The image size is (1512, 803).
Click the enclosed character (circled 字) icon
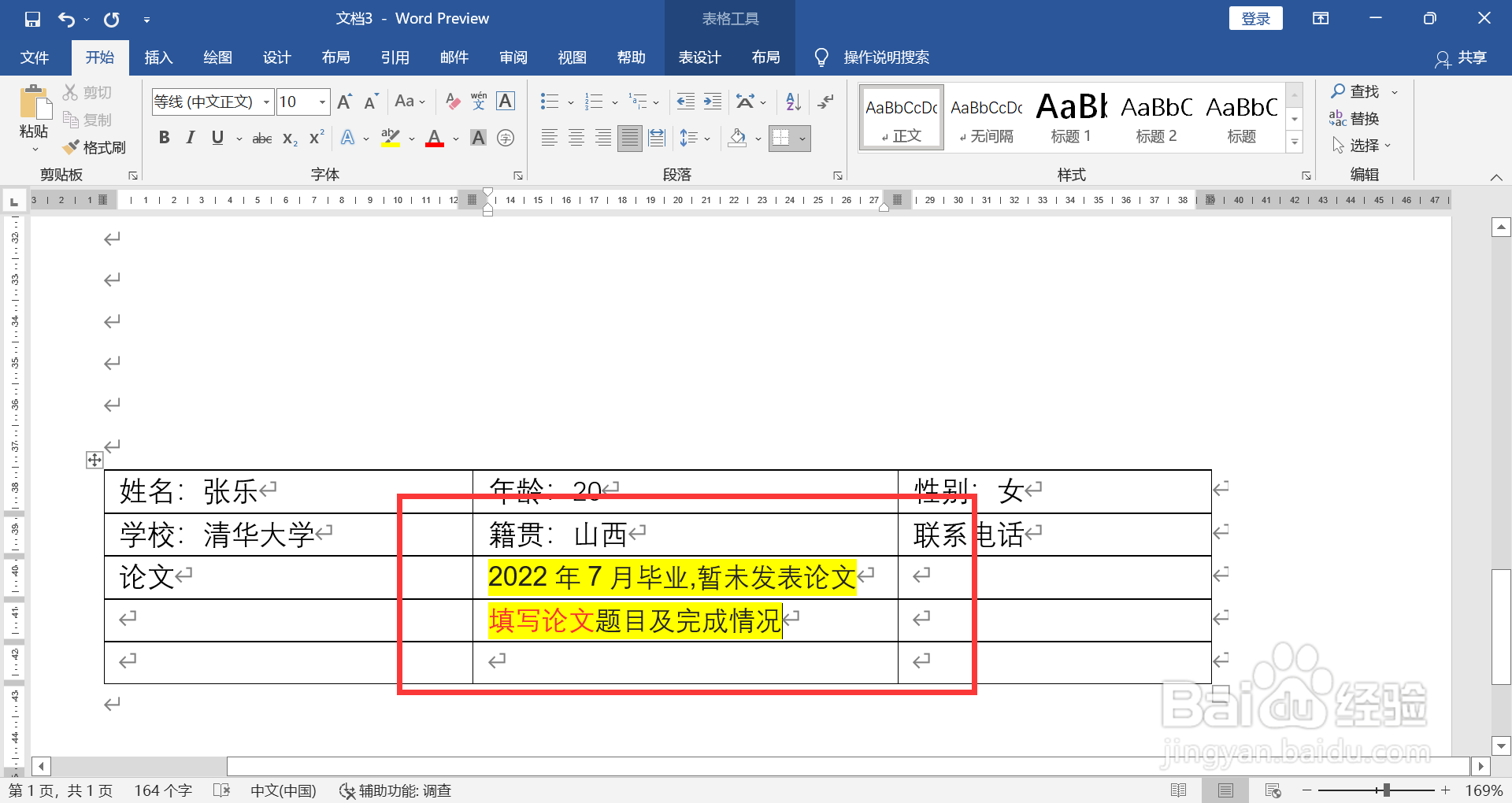[506, 139]
